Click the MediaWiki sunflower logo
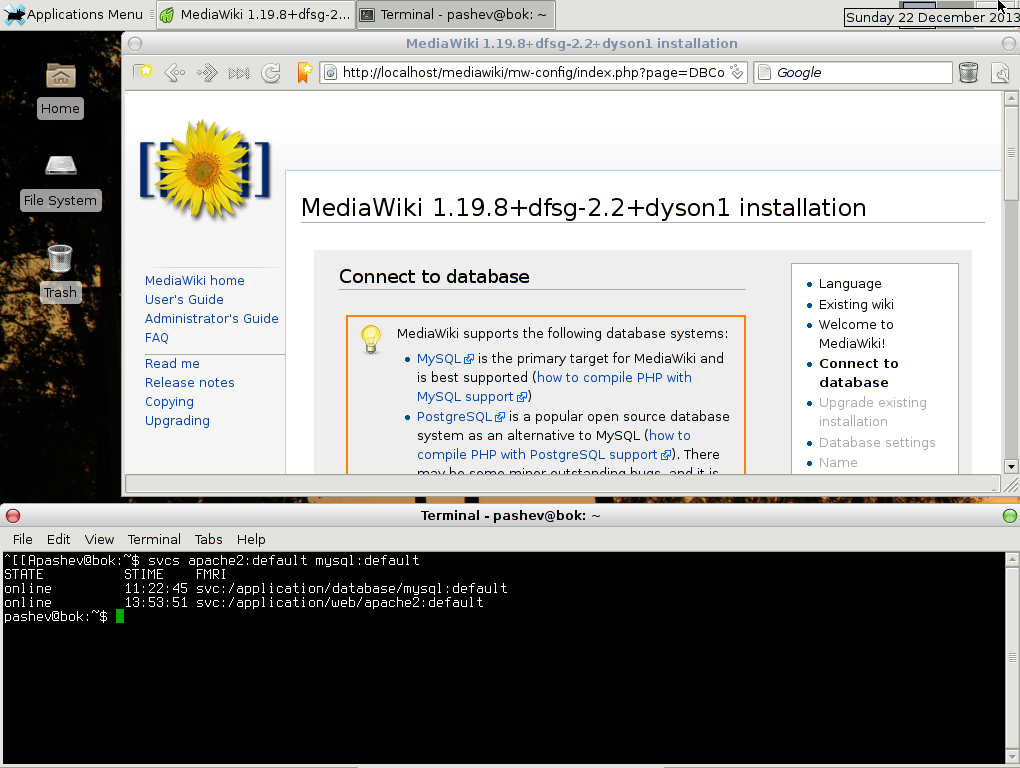 tap(204, 169)
